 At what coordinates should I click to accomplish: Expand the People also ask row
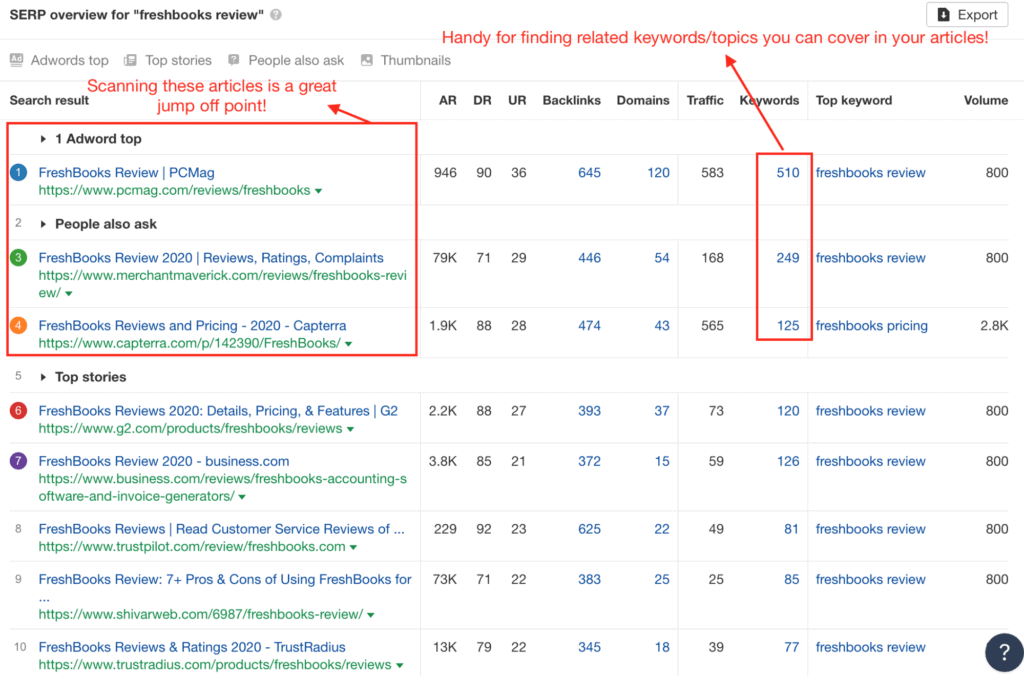coord(44,224)
